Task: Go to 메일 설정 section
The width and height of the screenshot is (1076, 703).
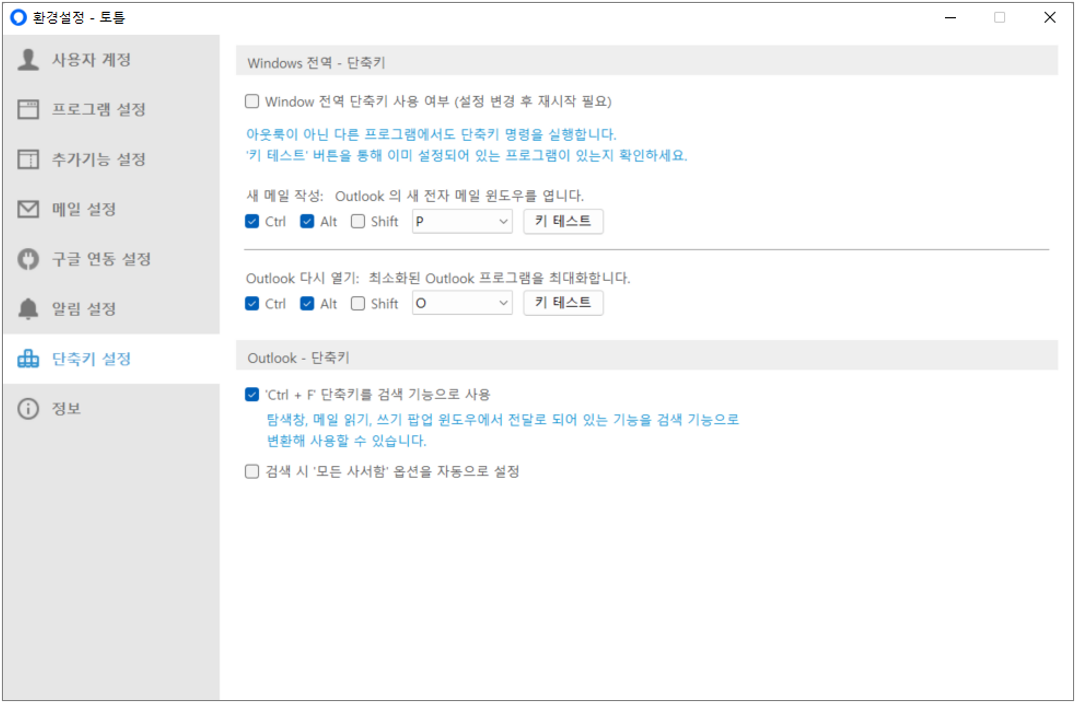Action: point(111,209)
